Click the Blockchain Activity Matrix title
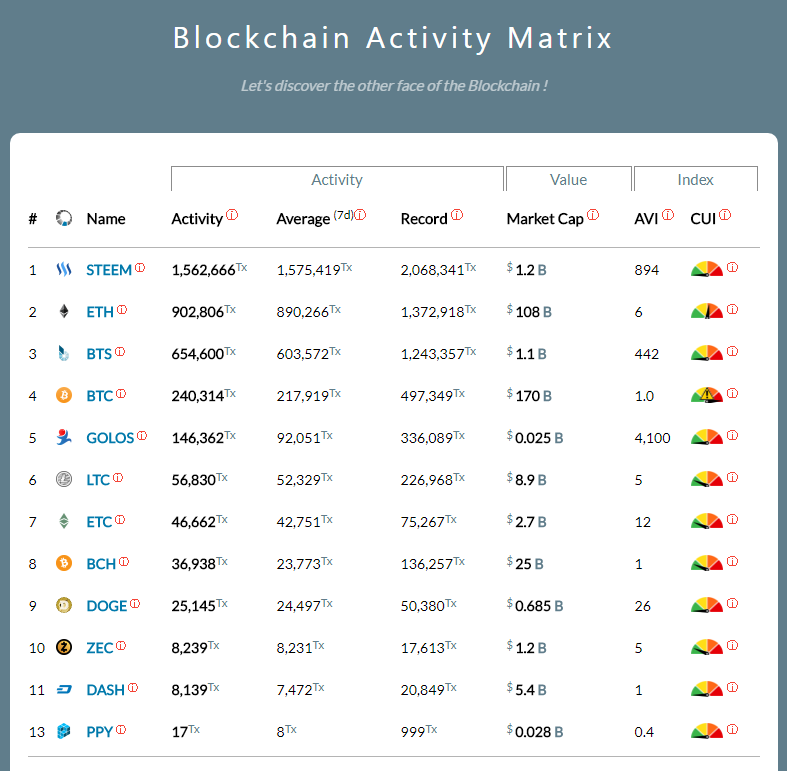This screenshot has height=771, width=787. 392,38
